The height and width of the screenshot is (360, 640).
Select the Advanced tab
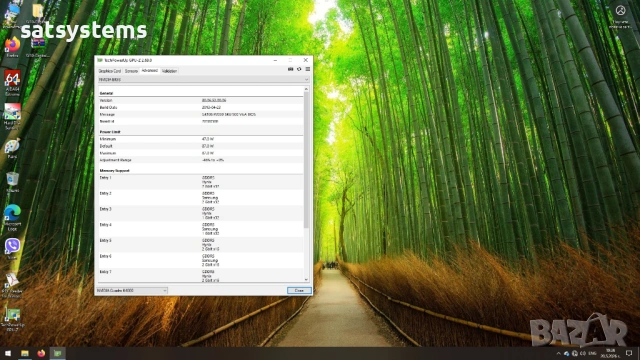click(x=150, y=71)
